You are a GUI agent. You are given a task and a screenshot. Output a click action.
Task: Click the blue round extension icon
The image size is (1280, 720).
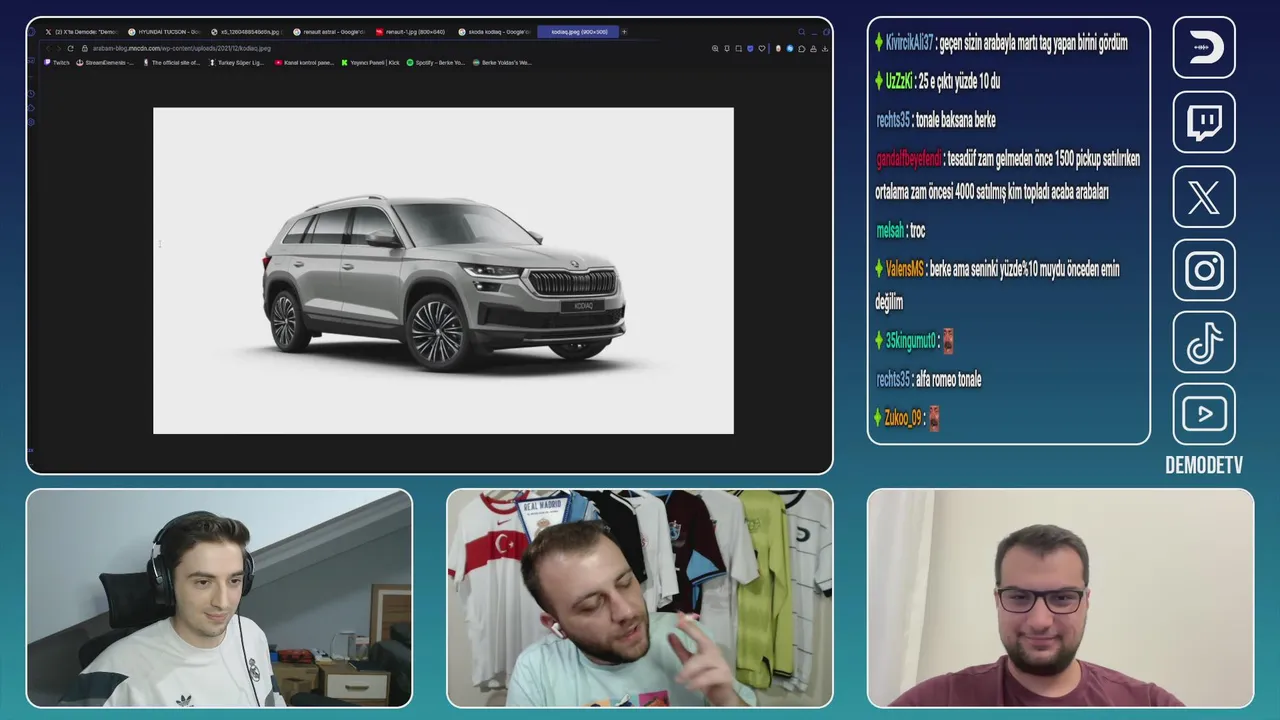790,48
